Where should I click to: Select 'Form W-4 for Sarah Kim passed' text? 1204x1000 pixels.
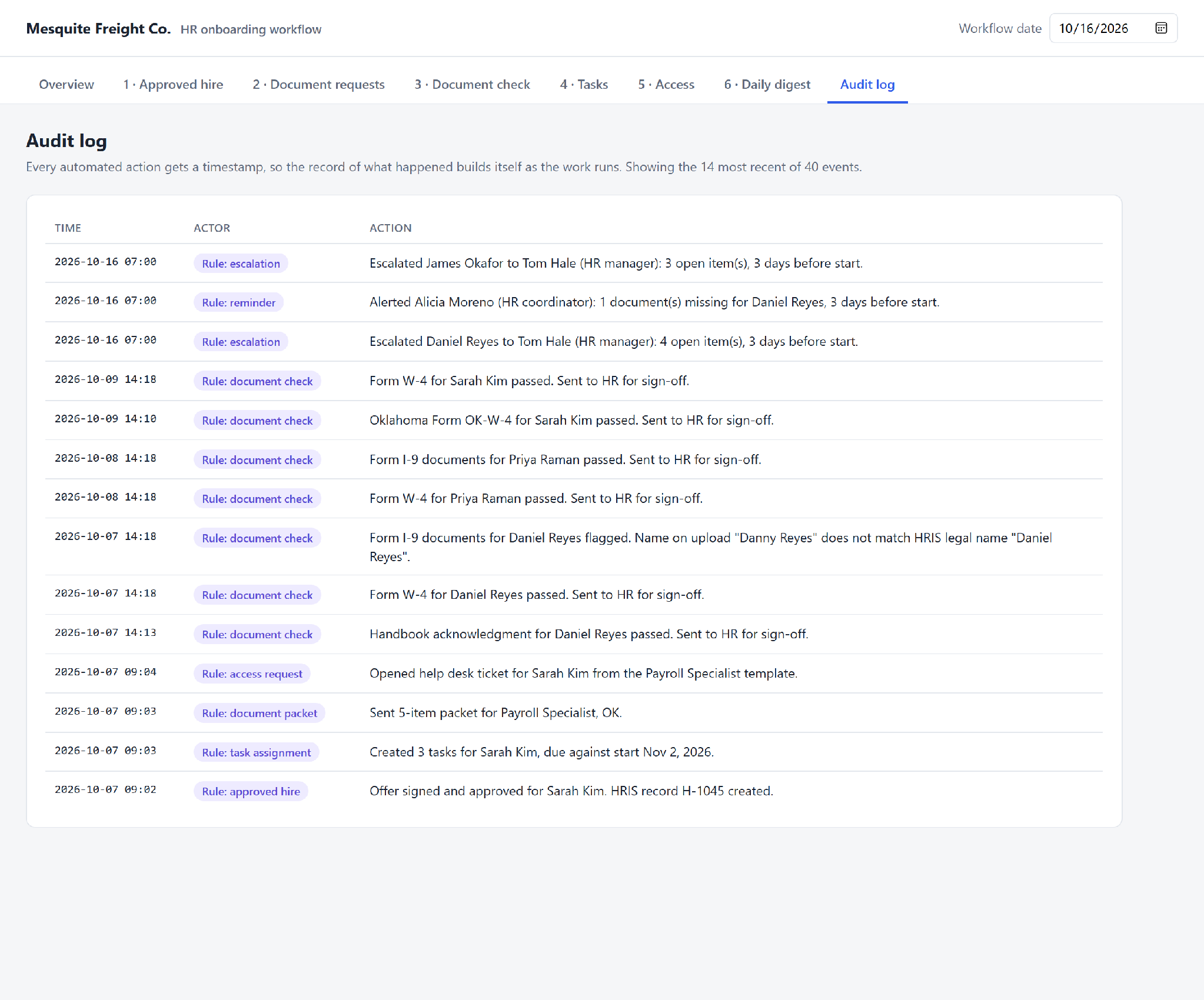click(x=529, y=381)
